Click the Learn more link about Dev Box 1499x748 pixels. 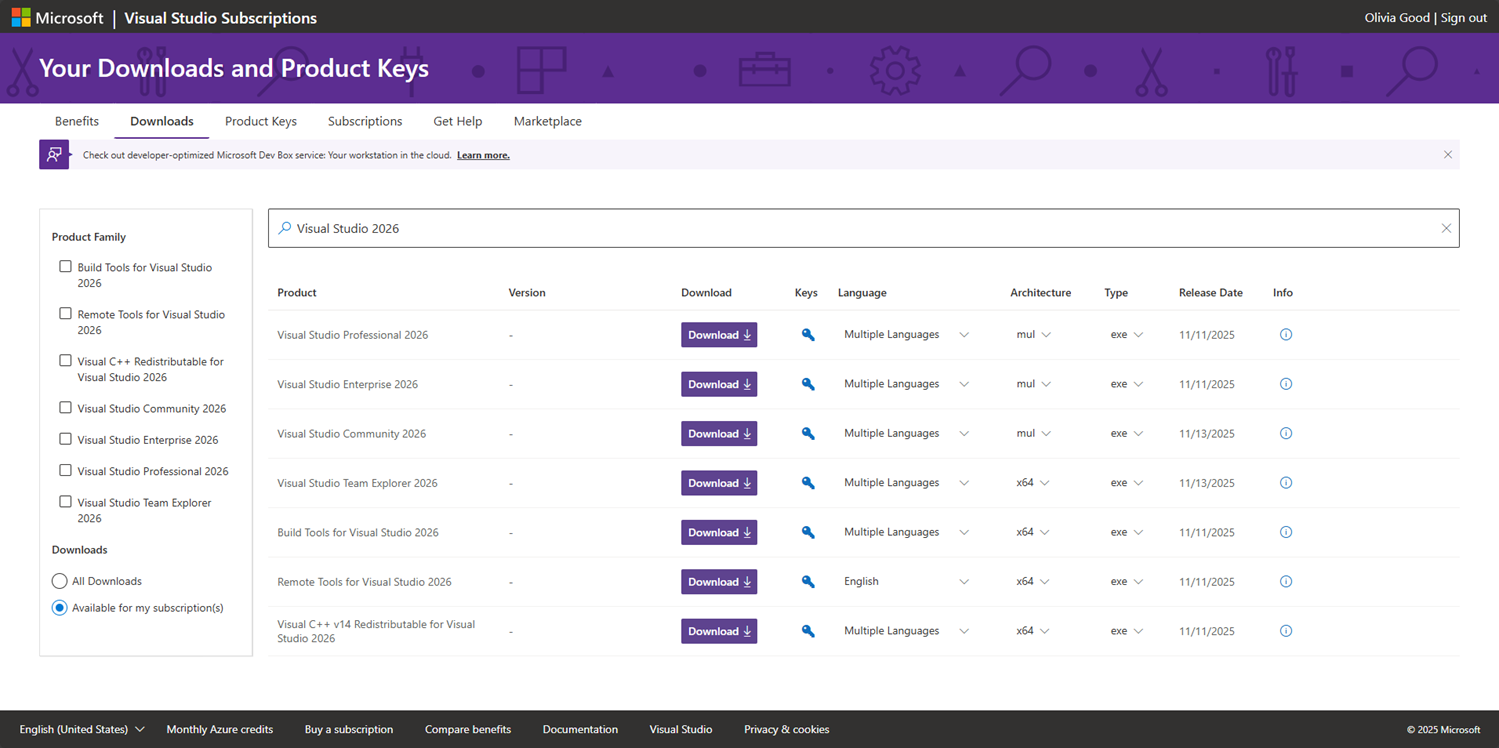click(x=483, y=155)
